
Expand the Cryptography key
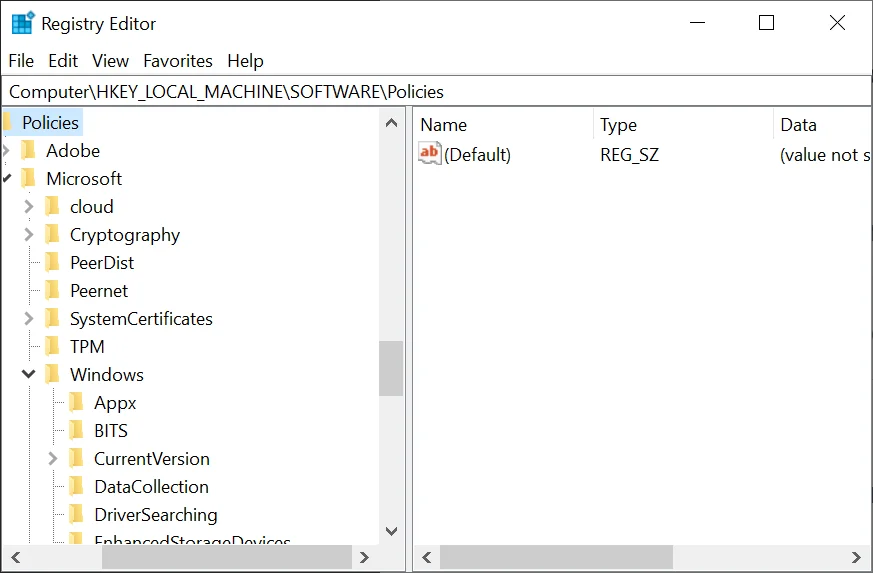coord(29,234)
